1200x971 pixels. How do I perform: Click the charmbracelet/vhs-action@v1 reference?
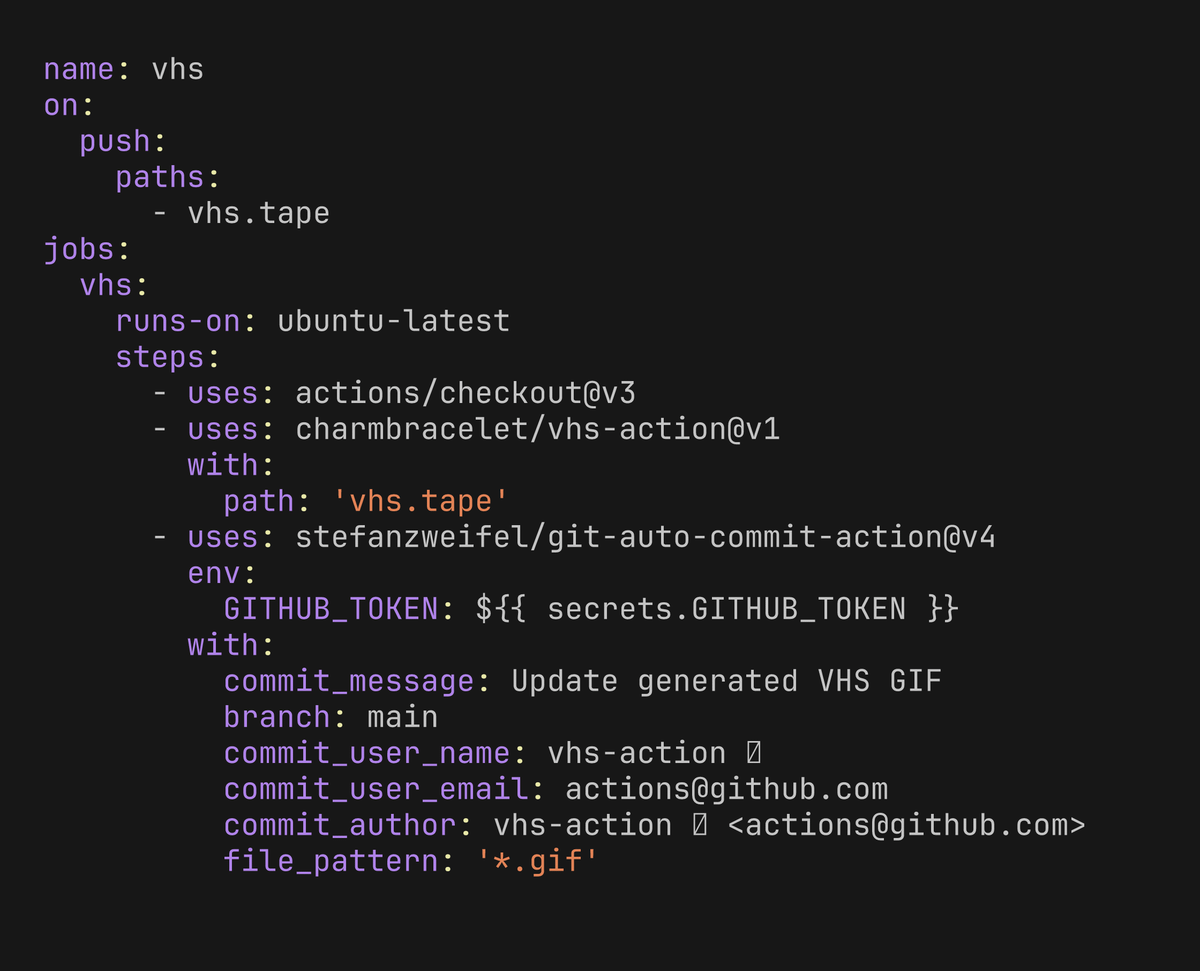click(537, 429)
